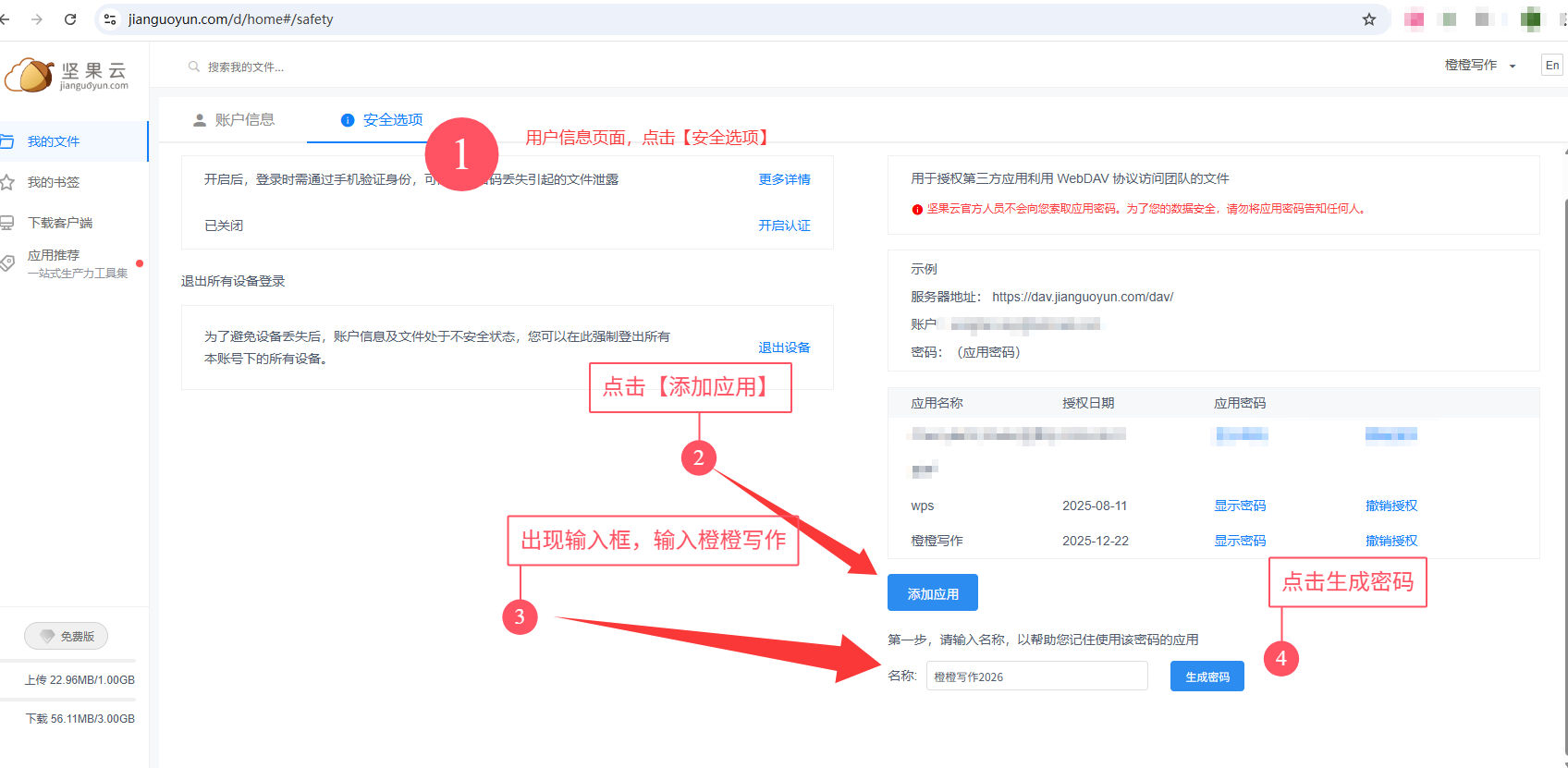Focus the 名称 input field
This screenshot has width=1568, height=768.
(x=1036, y=677)
